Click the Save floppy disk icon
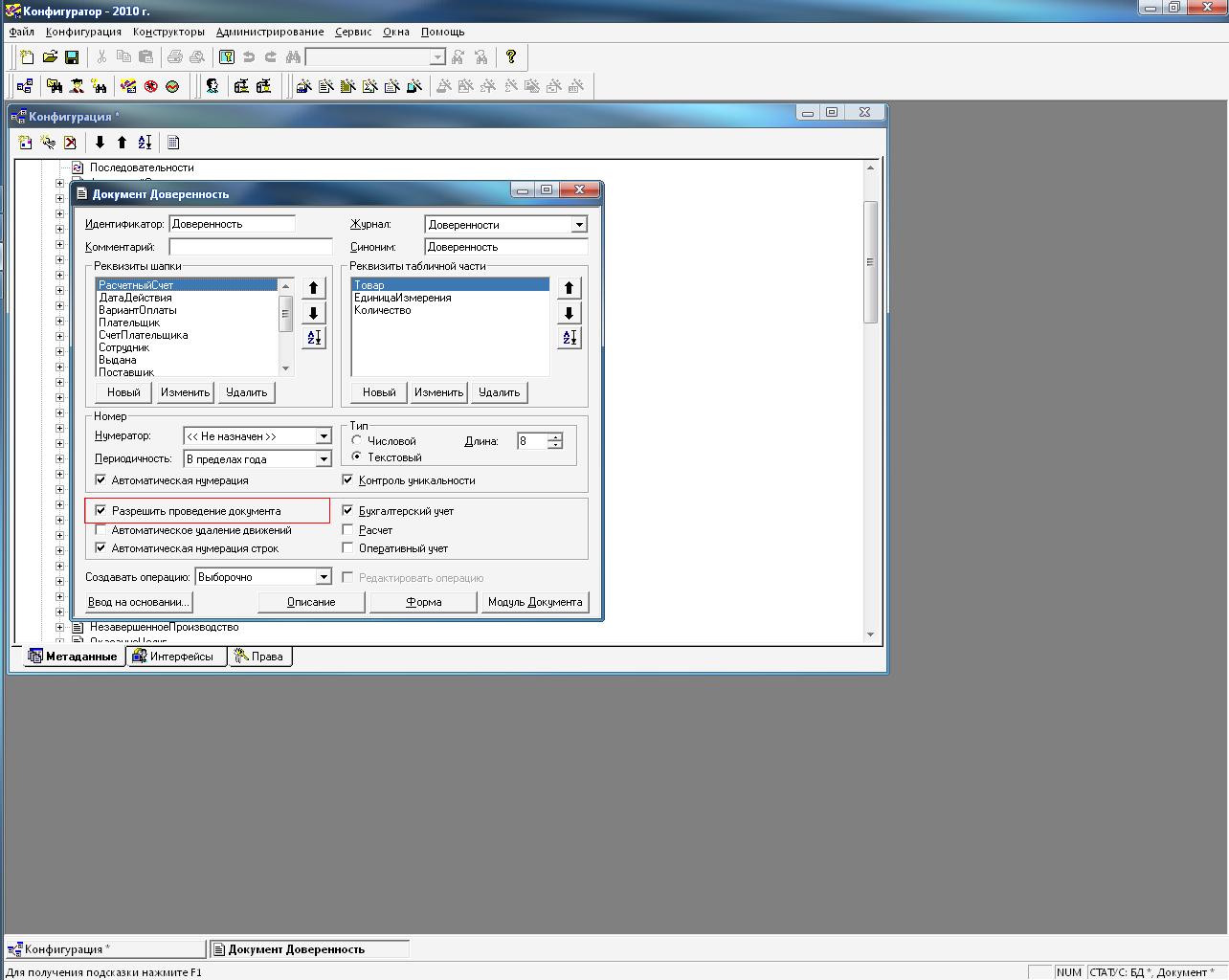This screenshot has width=1229, height=980. pyautogui.click(x=72, y=57)
